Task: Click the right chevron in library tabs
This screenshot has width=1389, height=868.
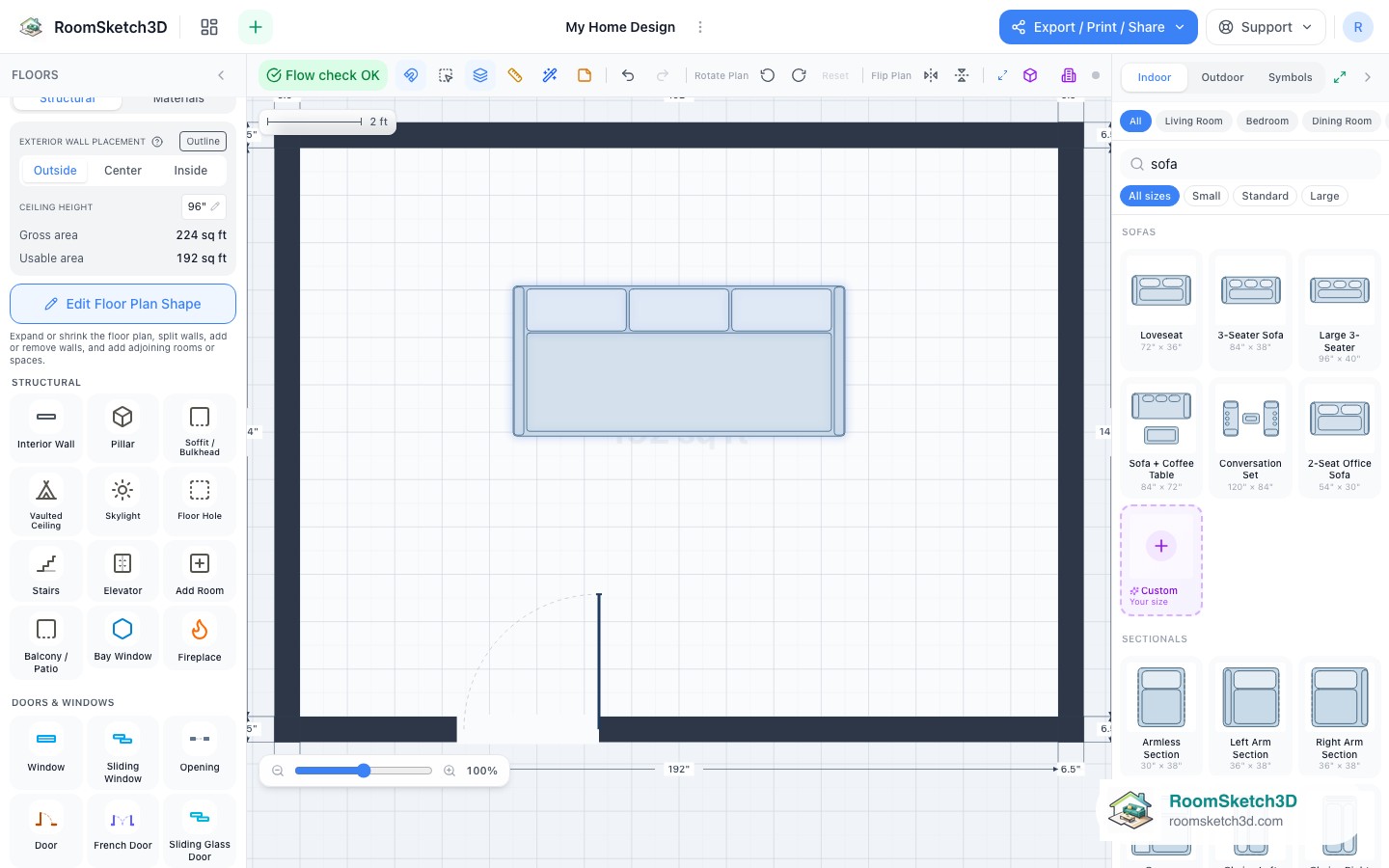Action: [x=1367, y=77]
